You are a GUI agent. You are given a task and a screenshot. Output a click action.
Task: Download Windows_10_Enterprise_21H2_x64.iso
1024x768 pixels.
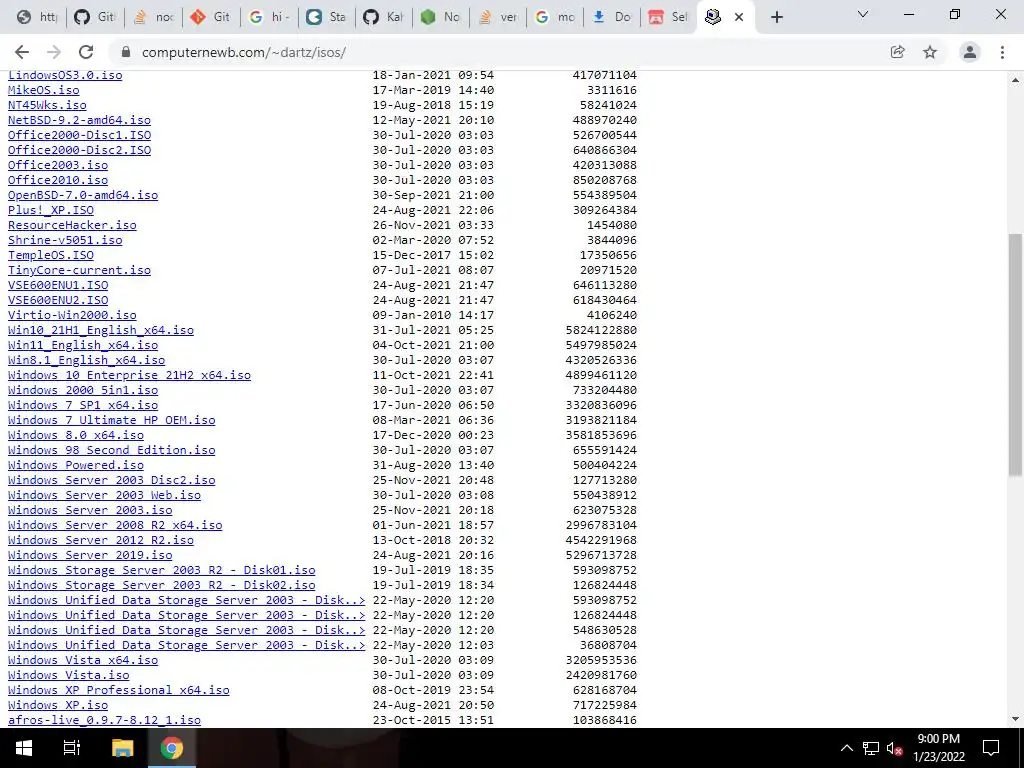click(x=129, y=376)
